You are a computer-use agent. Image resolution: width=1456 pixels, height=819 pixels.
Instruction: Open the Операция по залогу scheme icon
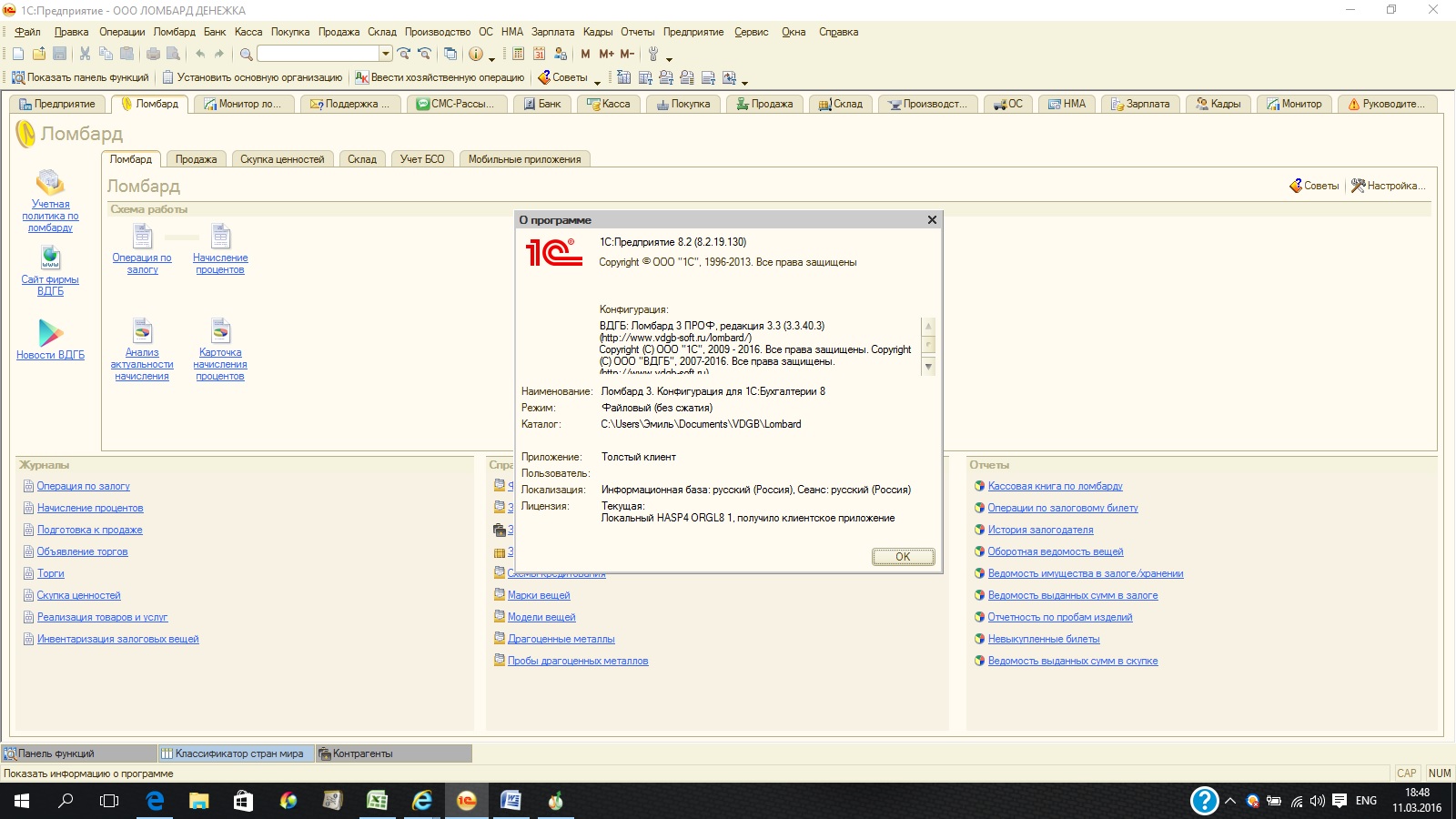point(142,238)
